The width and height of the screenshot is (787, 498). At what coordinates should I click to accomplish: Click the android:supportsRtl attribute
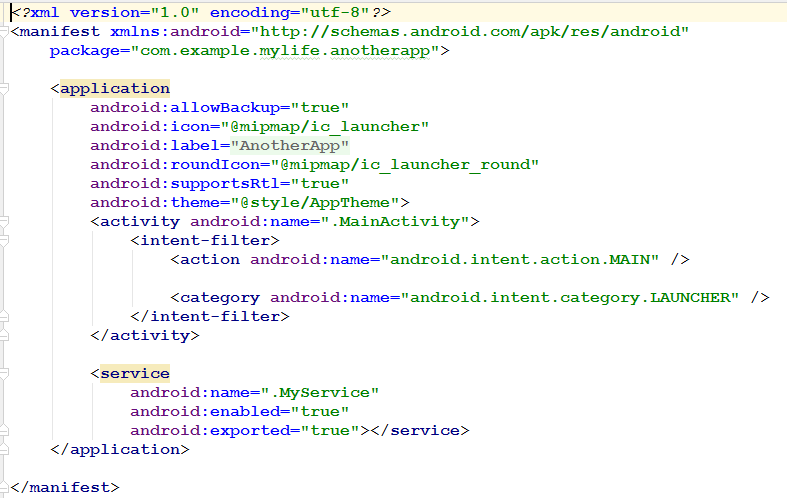(219, 184)
